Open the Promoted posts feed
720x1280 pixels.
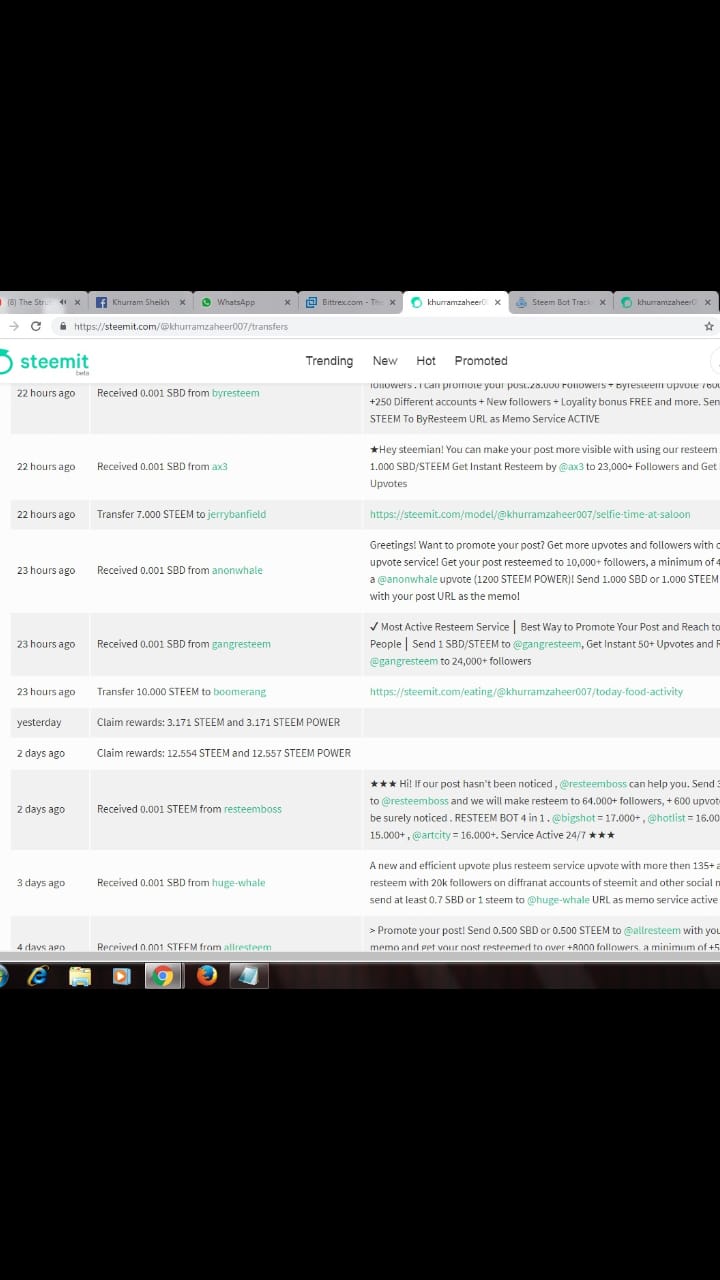pos(481,361)
